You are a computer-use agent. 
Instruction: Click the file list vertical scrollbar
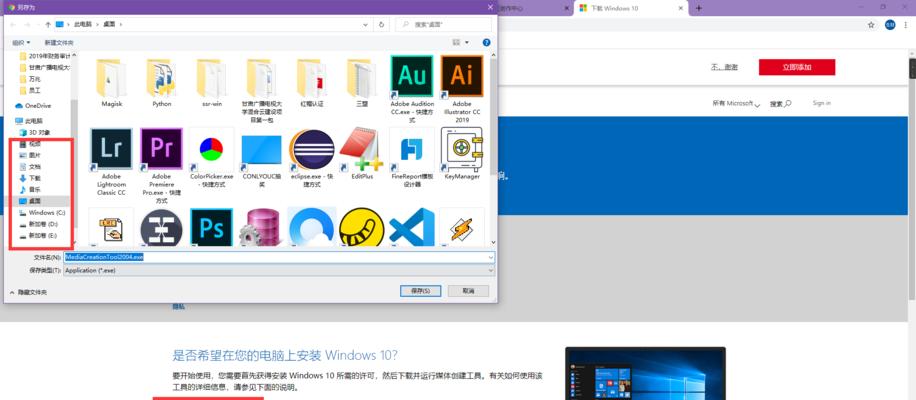point(493,148)
